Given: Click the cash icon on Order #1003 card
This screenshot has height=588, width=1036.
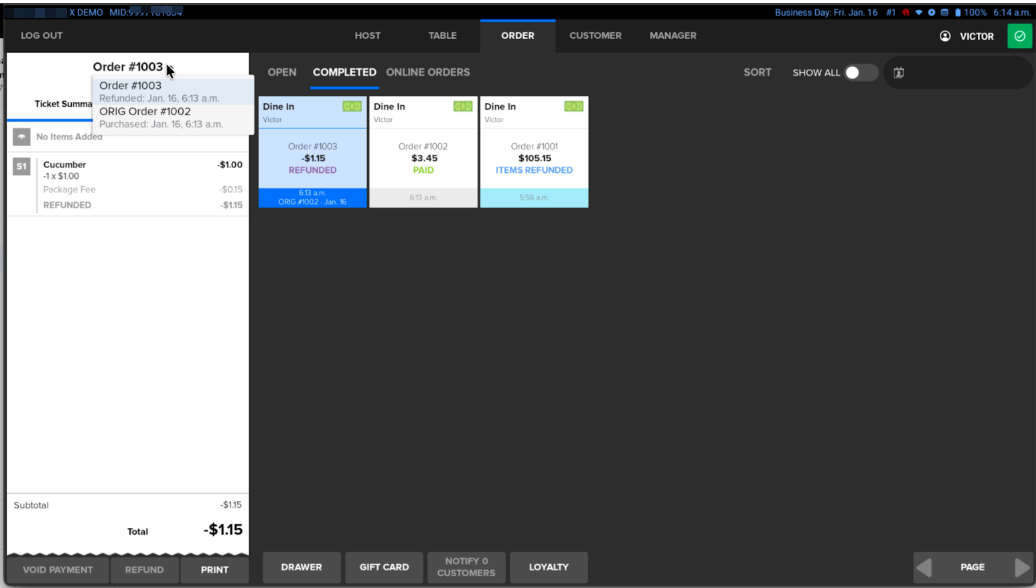Looking at the screenshot, I should pyautogui.click(x=352, y=106).
